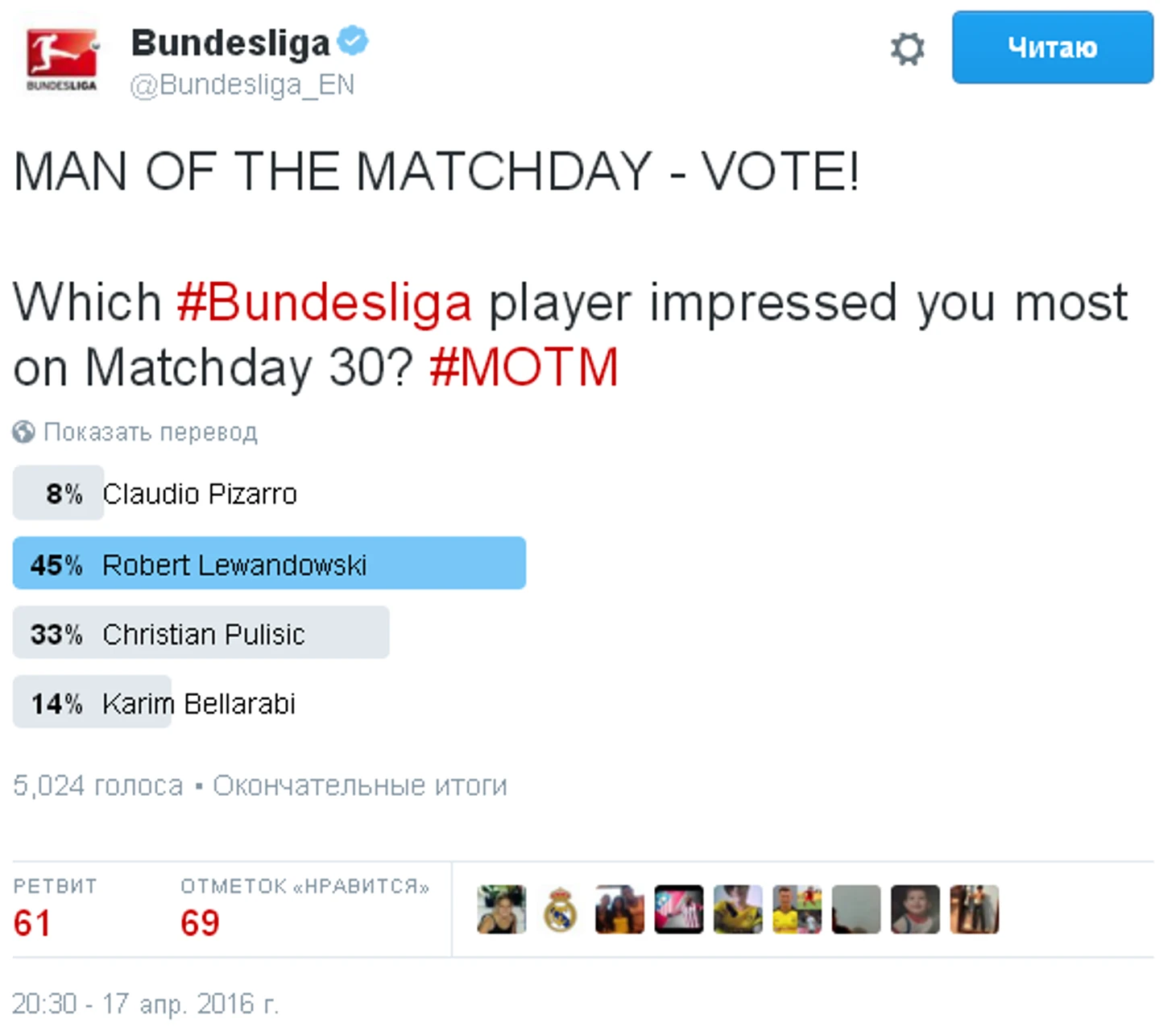Click the baby photo avatar thumbnail

click(915, 909)
